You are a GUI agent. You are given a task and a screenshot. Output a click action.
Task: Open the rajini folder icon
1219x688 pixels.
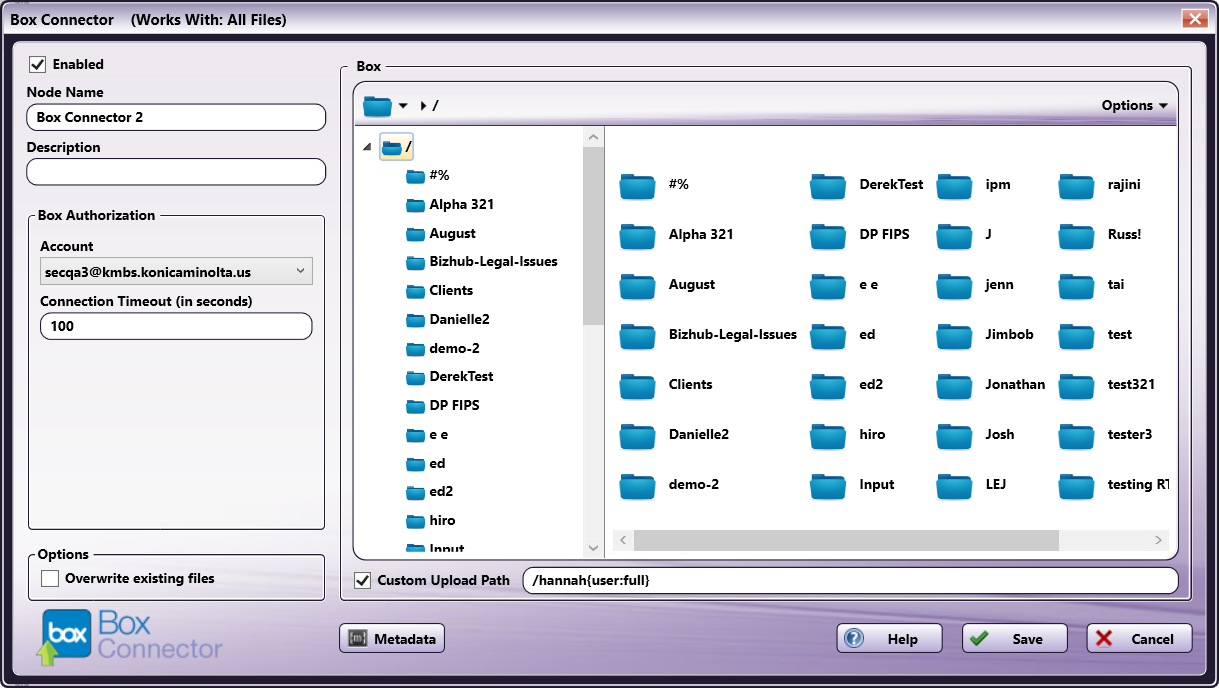(1076, 185)
